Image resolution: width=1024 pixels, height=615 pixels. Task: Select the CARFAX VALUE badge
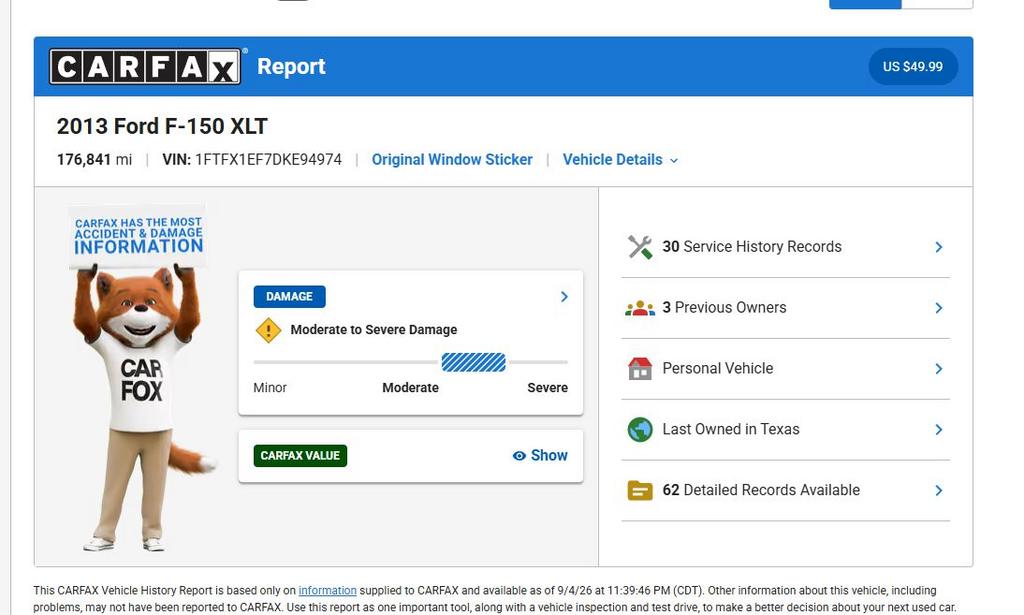(300, 456)
